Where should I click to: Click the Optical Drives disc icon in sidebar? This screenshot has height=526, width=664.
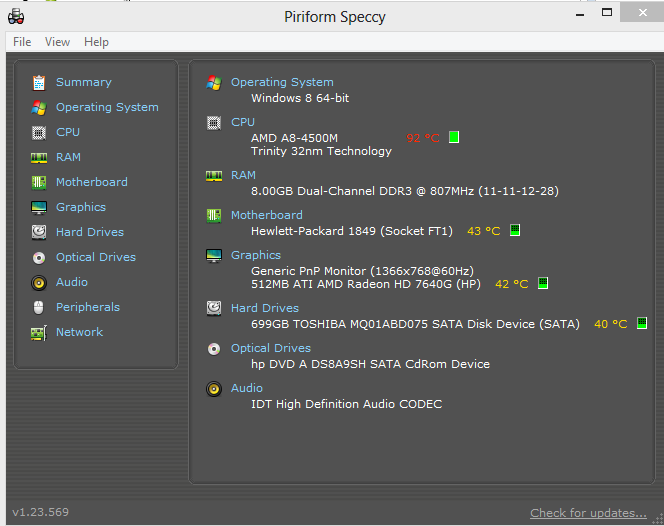[39, 257]
